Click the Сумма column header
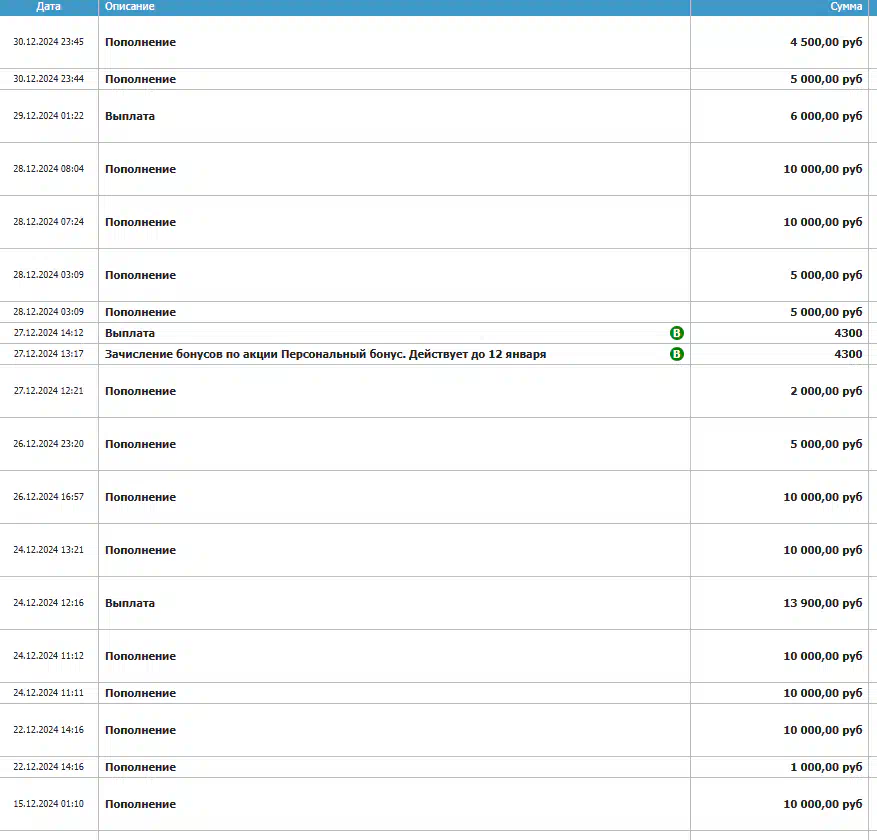 coord(846,7)
